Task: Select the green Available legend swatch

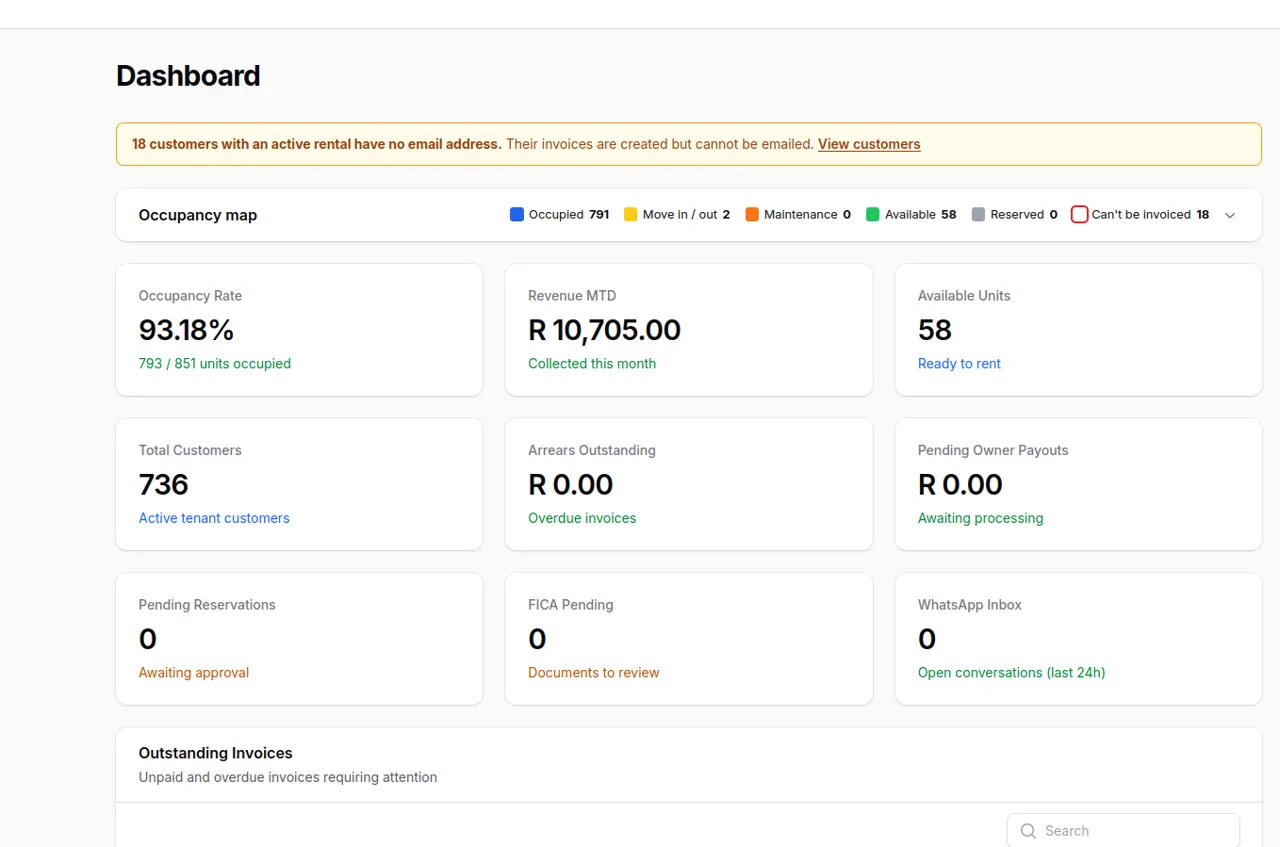Action: pos(873,214)
